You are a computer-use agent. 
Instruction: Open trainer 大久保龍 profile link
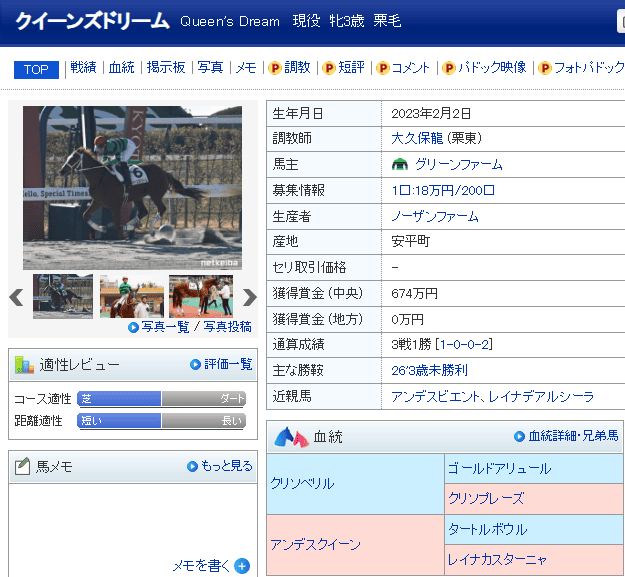click(417, 139)
